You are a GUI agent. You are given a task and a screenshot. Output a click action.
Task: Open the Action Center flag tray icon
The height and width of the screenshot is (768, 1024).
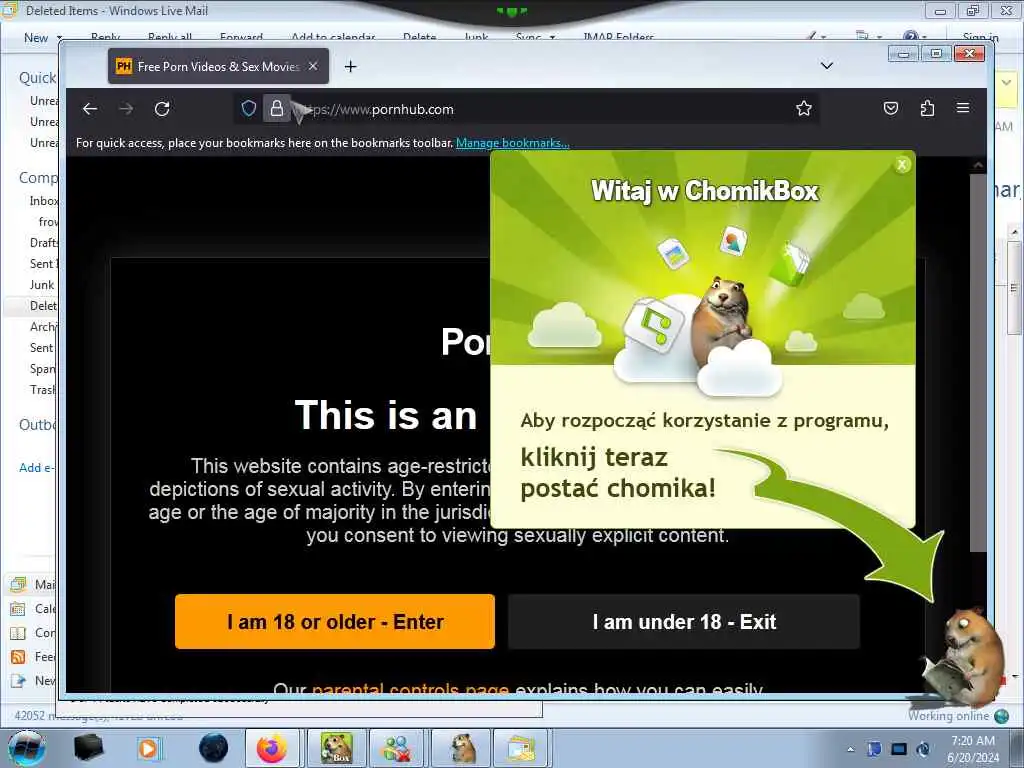pos(874,749)
